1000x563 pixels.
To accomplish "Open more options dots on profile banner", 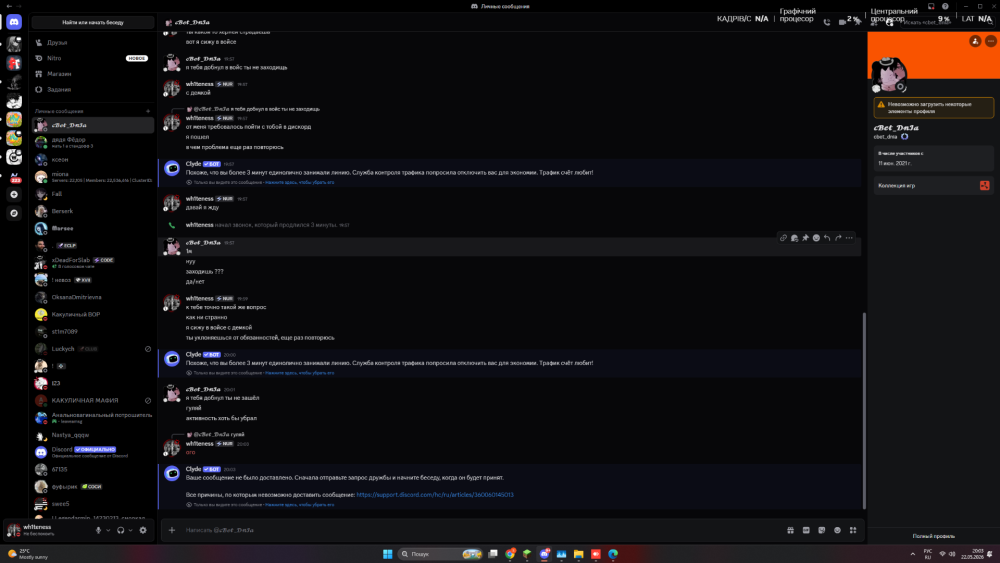I will tap(990, 41).
